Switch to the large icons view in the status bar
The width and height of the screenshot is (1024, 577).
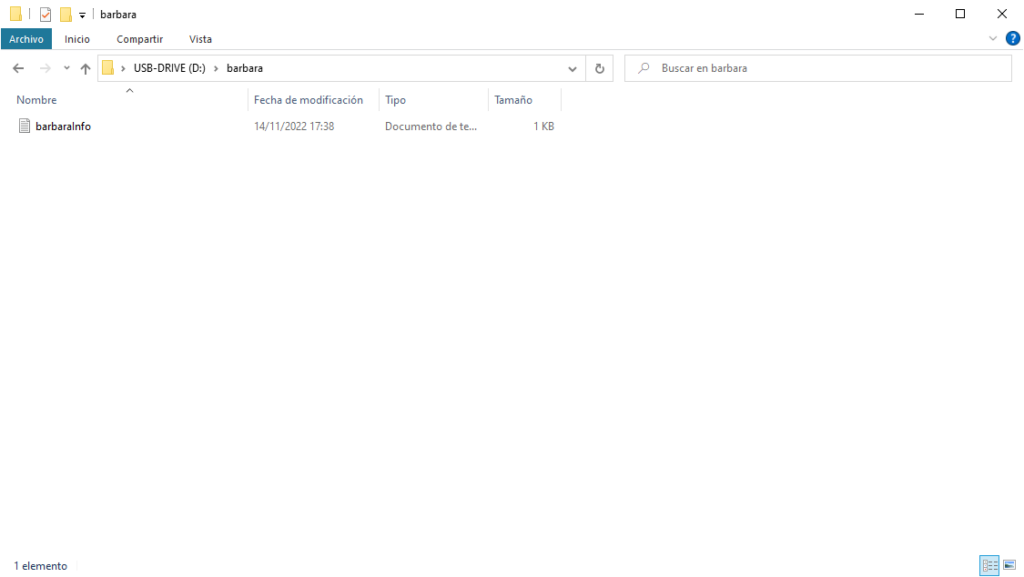point(1008,566)
